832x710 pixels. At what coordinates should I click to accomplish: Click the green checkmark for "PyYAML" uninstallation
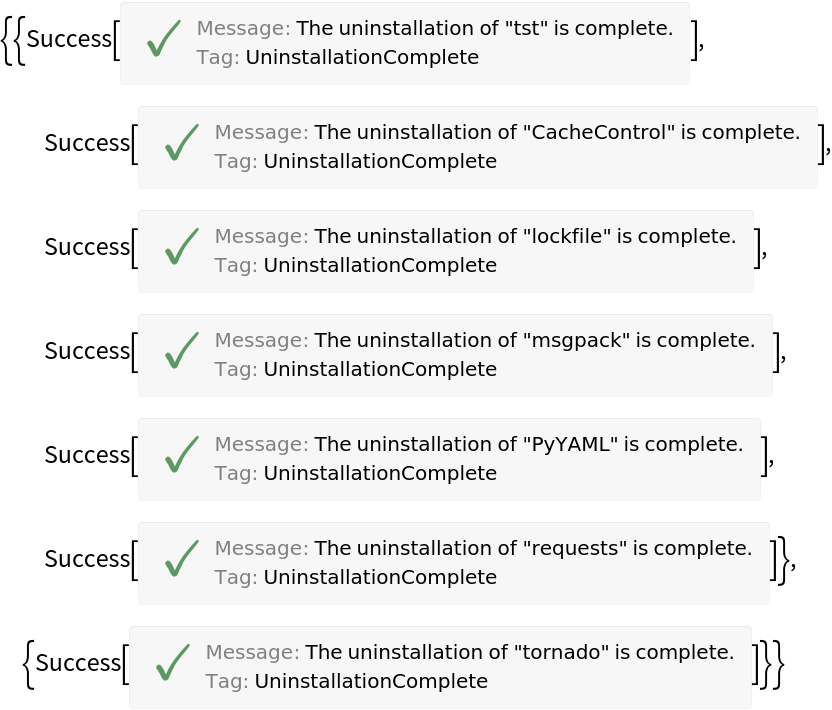181,455
